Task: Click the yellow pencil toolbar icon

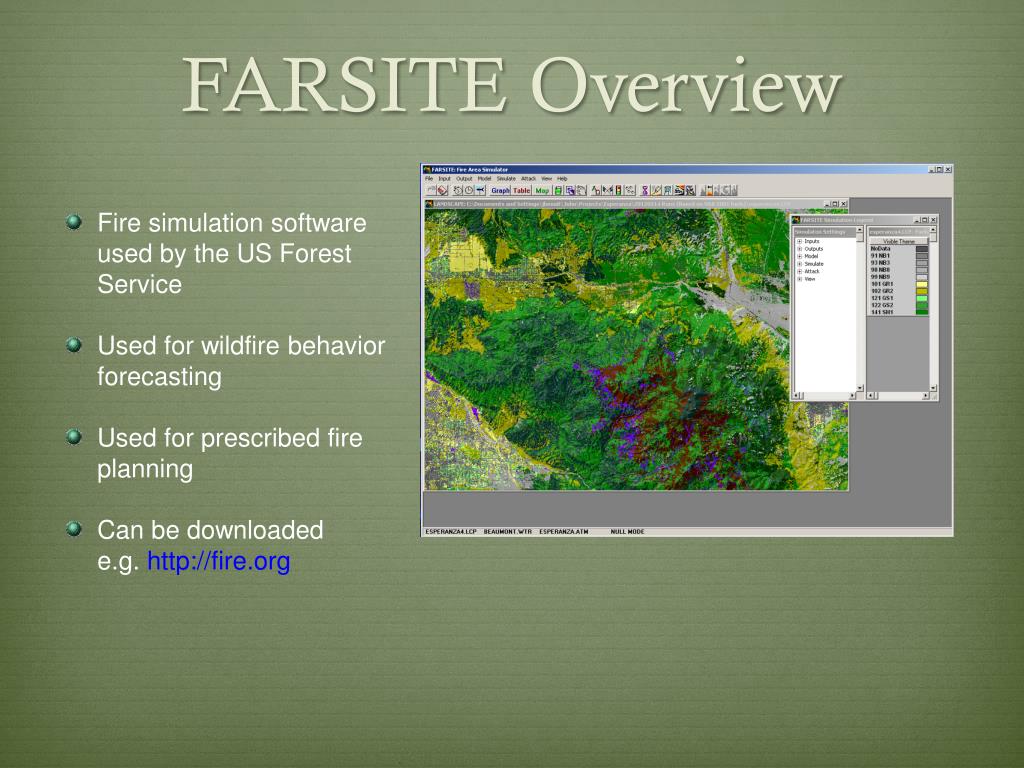Action: (x=656, y=190)
